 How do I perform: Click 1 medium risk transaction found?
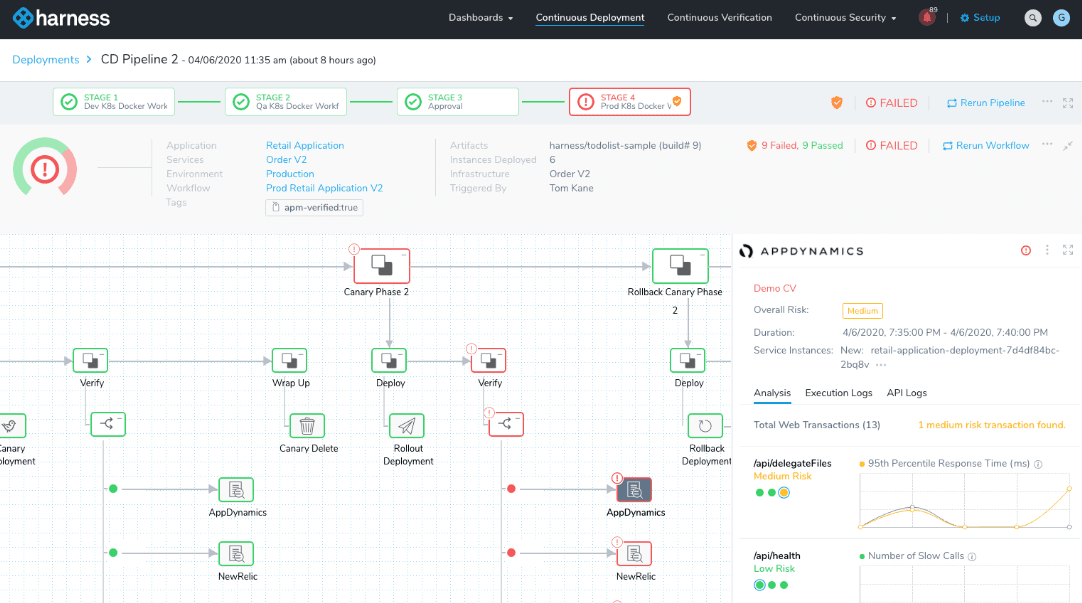click(x=991, y=425)
